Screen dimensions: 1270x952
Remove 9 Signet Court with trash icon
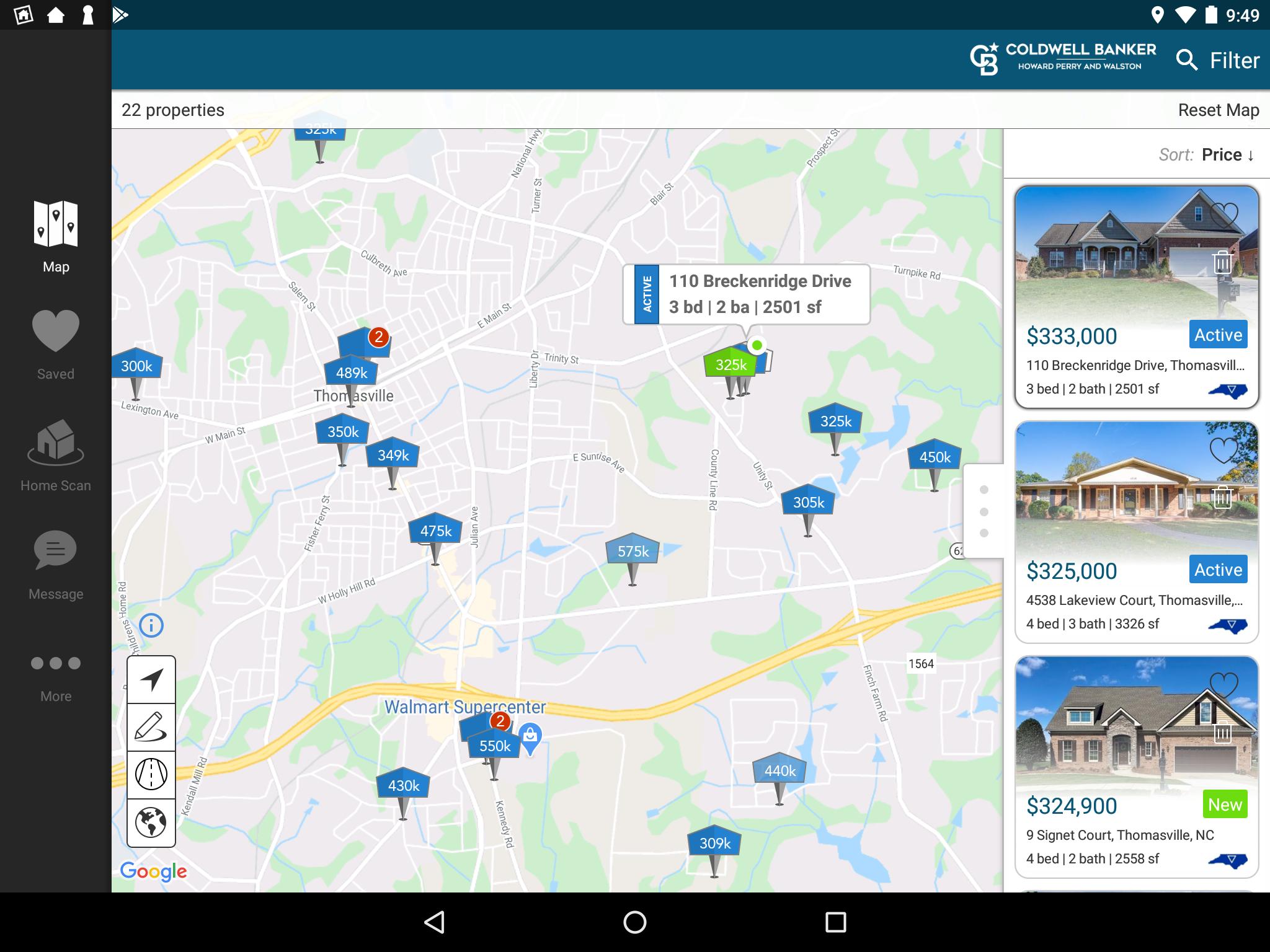(x=1222, y=733)
